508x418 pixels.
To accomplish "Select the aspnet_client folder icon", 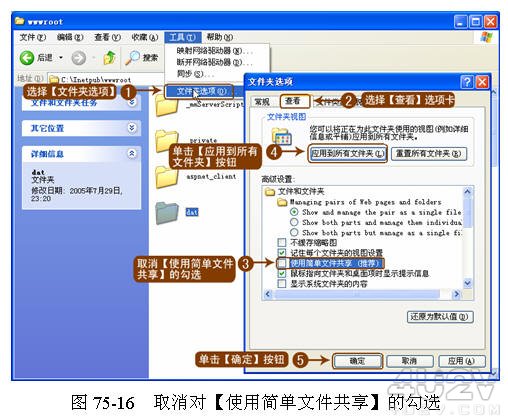I will tap(167, 177).
